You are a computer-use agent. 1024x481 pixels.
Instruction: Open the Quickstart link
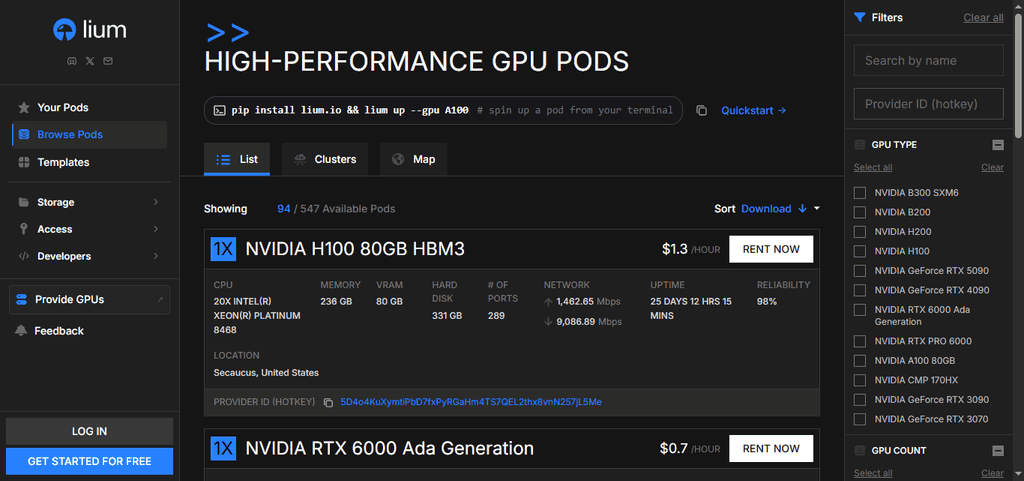[x=753, y=110]
